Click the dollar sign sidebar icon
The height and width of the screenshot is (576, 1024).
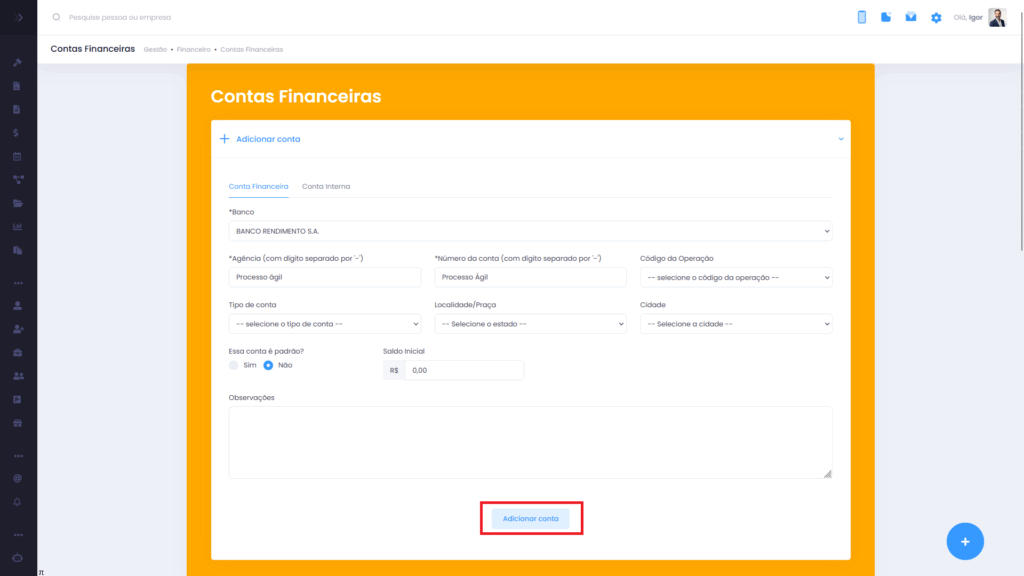pyautogui.click(x=17, y=133)
